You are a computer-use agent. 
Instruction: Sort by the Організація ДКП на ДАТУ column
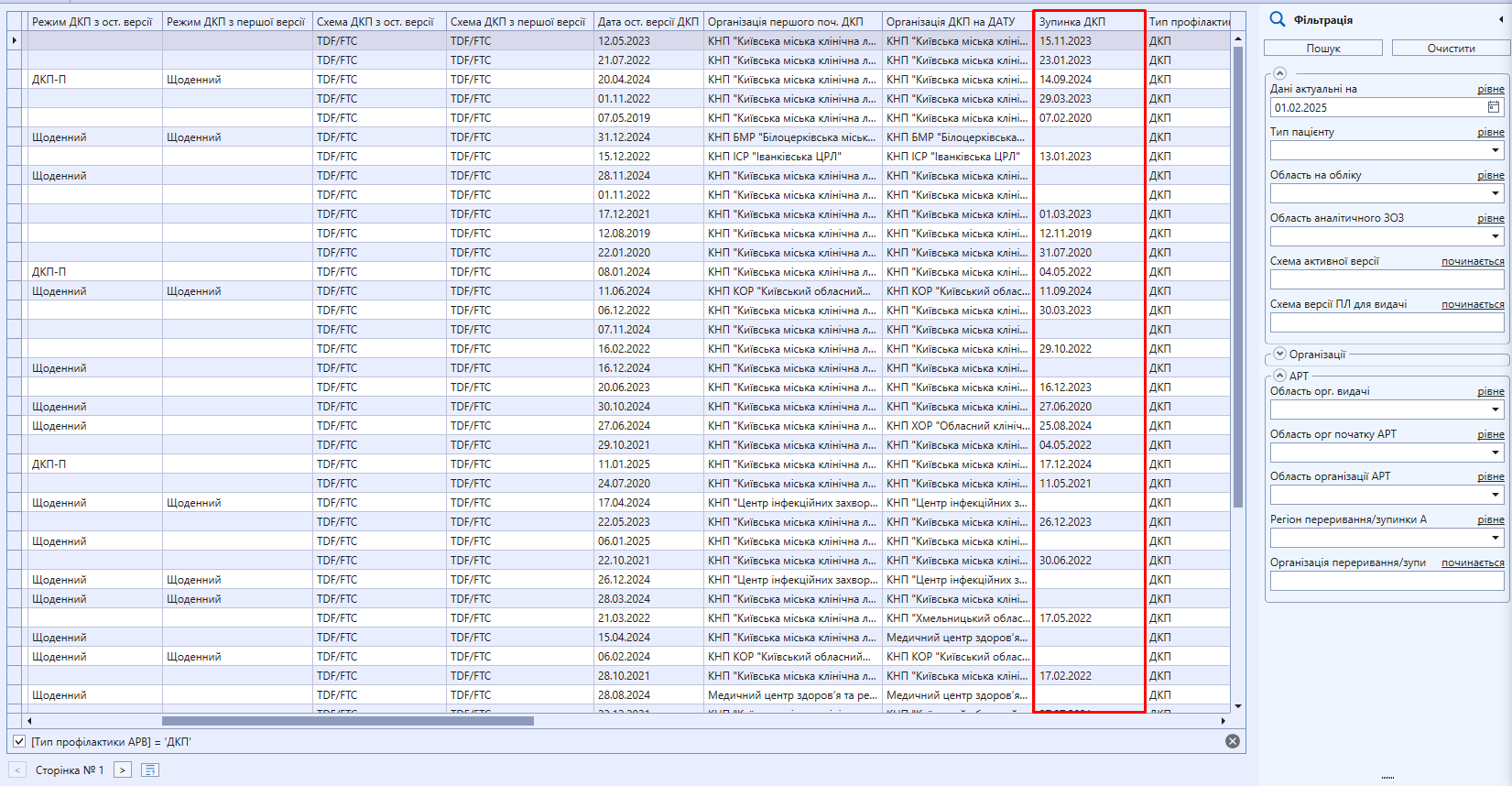[957, 21]
